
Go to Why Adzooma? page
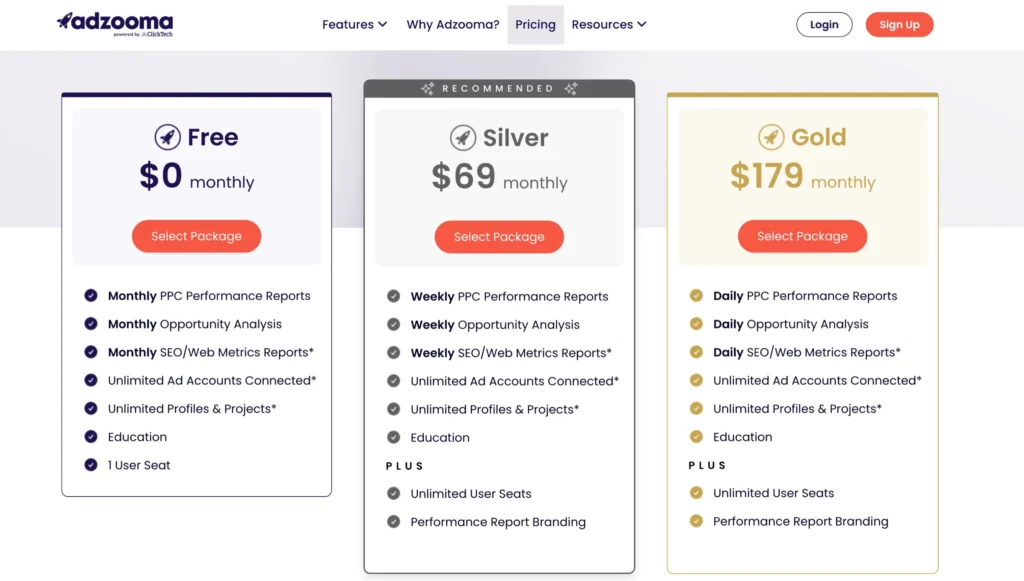click(x=453, y=25)
